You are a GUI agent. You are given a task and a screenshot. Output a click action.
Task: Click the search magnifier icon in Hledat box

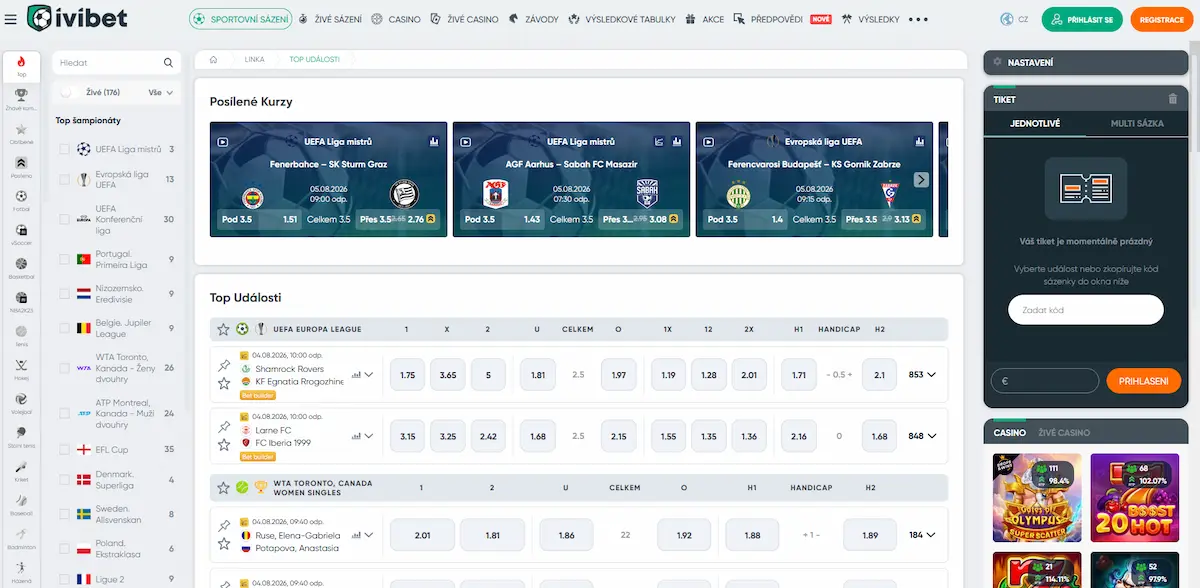pyautogui.click(x=168, y=63)
